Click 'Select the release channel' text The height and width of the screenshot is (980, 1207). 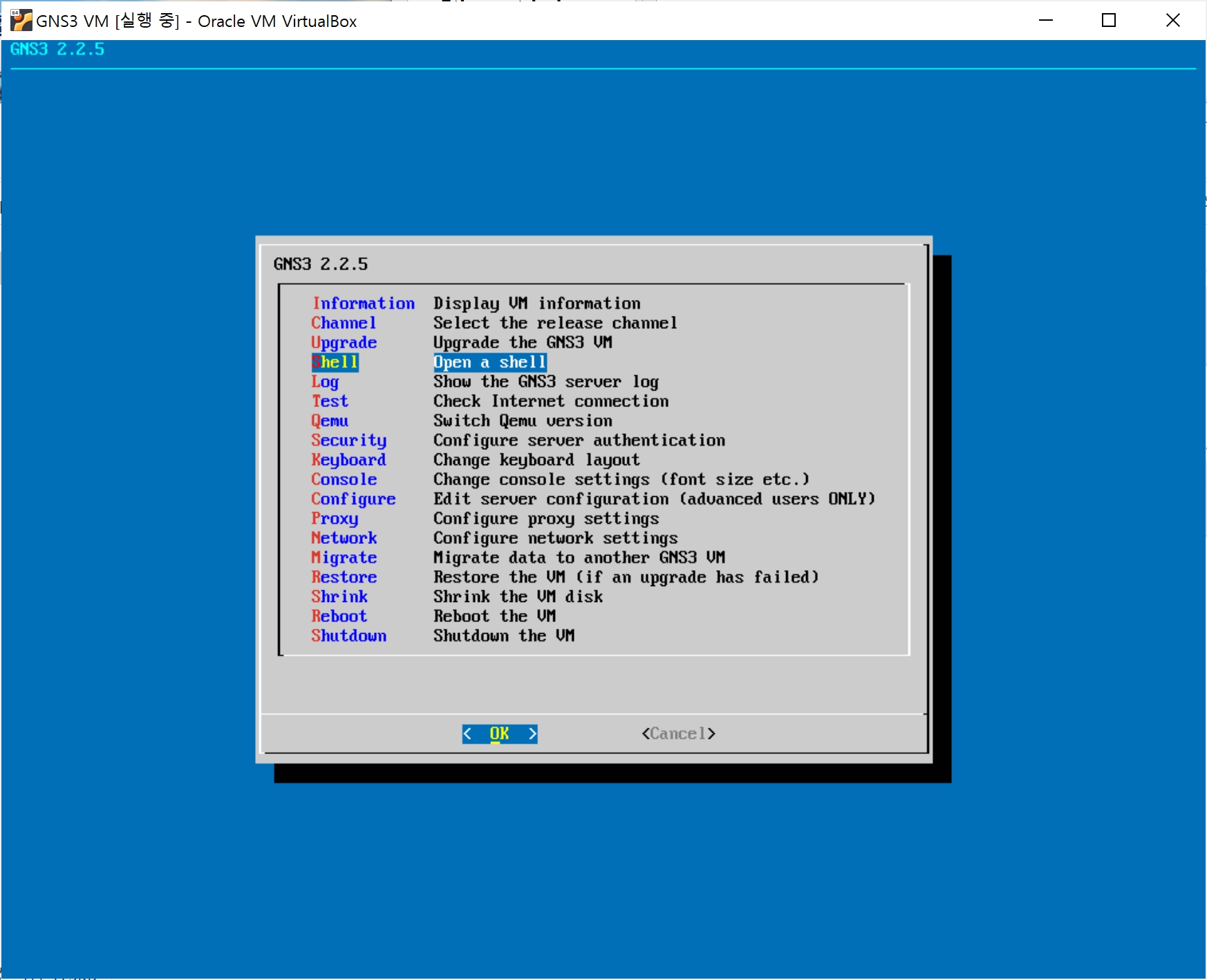(556, 323)
